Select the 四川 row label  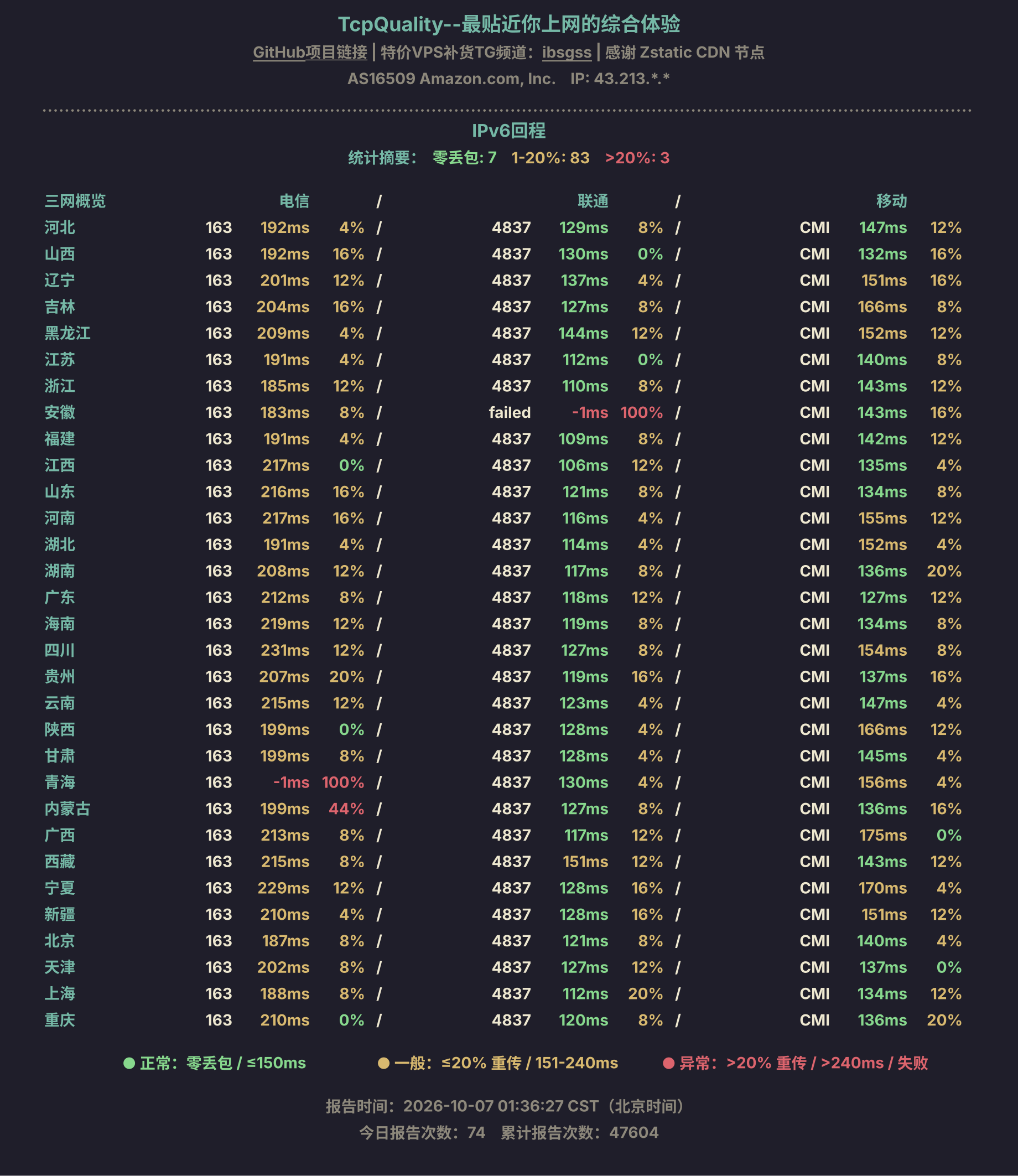(x=60, y=650)
